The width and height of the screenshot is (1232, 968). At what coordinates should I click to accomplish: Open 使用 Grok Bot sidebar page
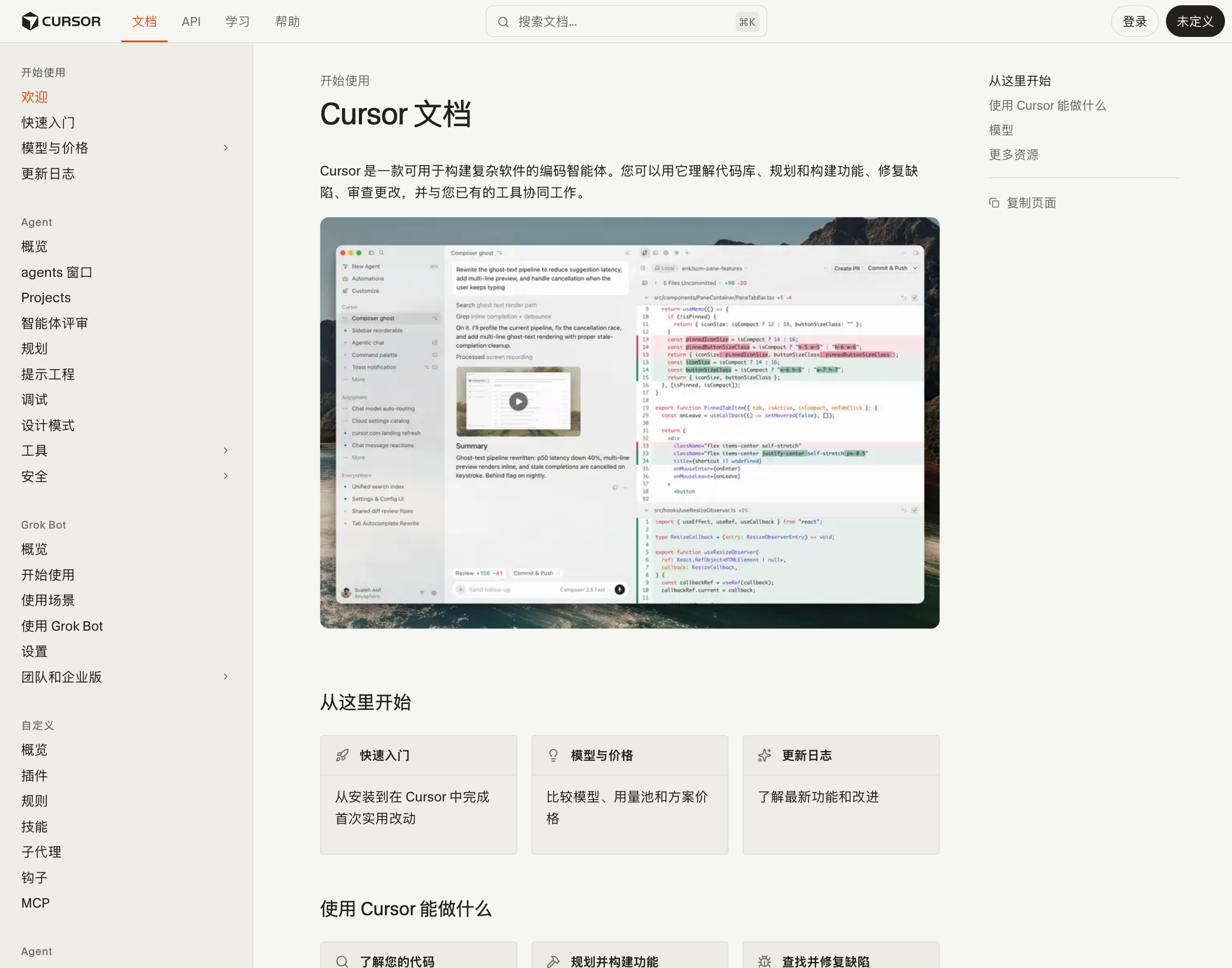point(62,626)
